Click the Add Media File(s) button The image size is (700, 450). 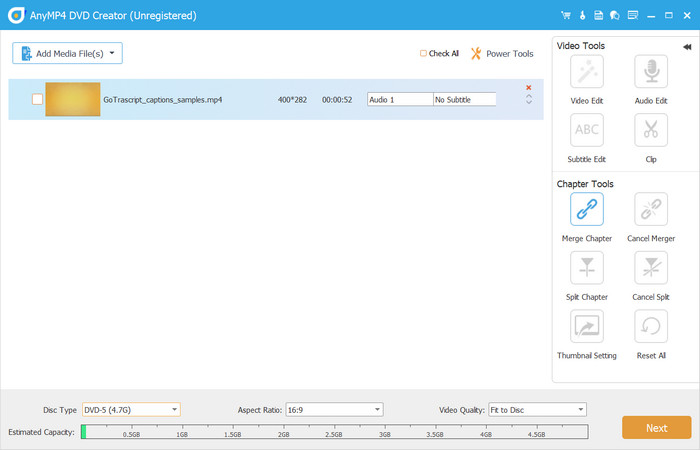tap(67, 53)
